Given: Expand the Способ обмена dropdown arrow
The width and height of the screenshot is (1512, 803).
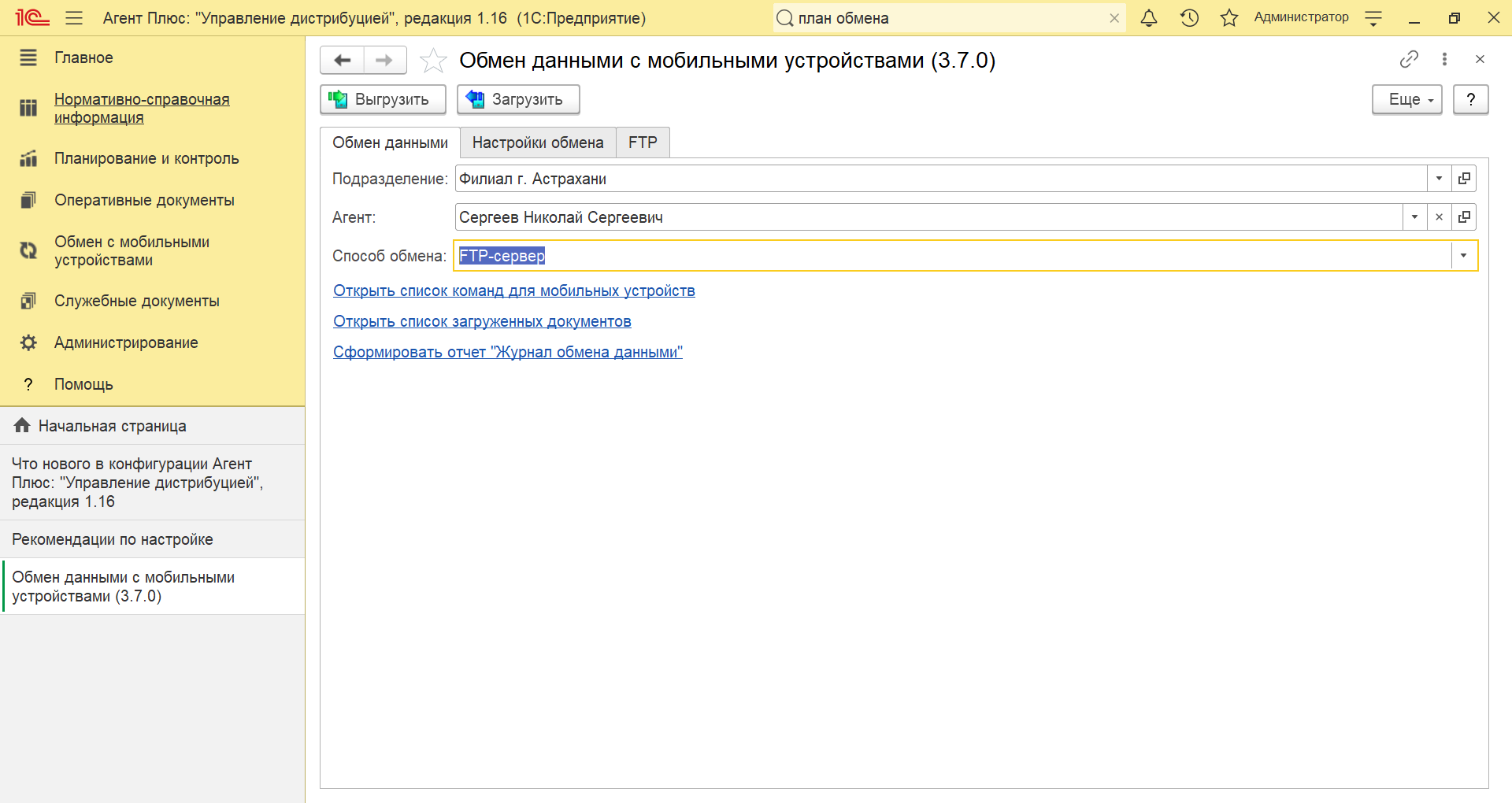Looking at the screenshot, I should point(1464,256).
